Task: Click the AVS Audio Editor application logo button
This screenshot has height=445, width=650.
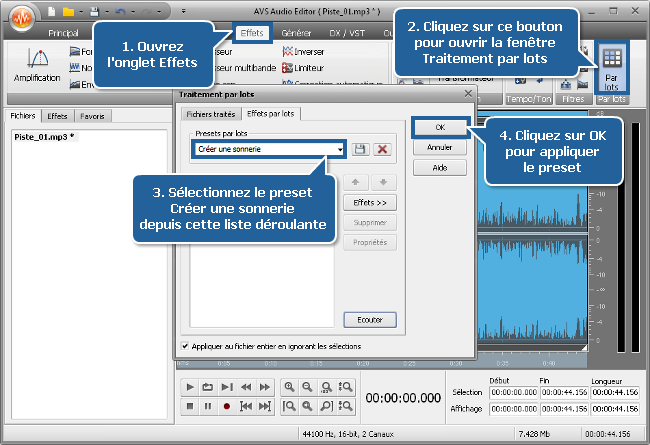Action: pos(22,17)
